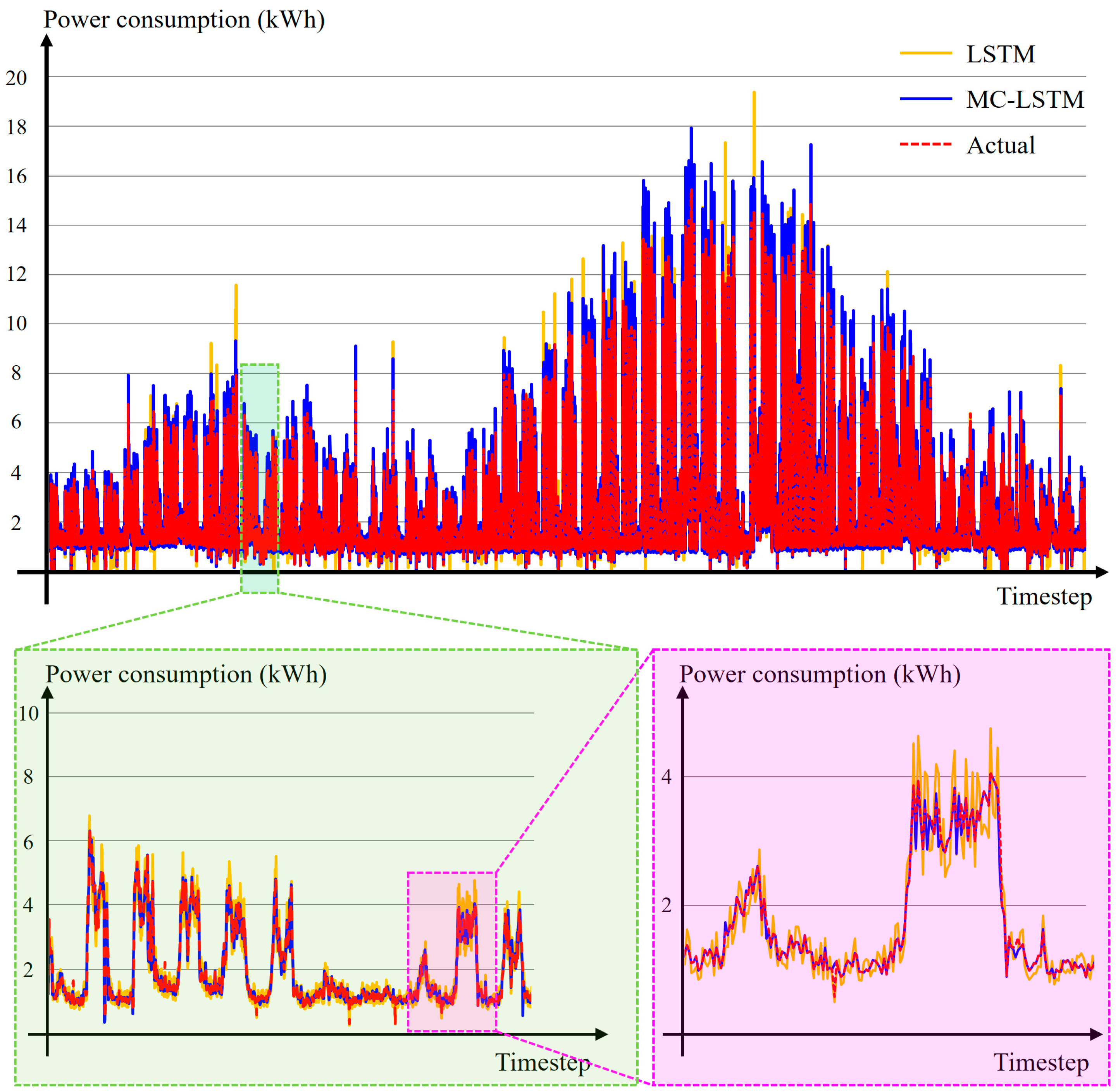Click the 10 tick in the green panel

point(28,714)
